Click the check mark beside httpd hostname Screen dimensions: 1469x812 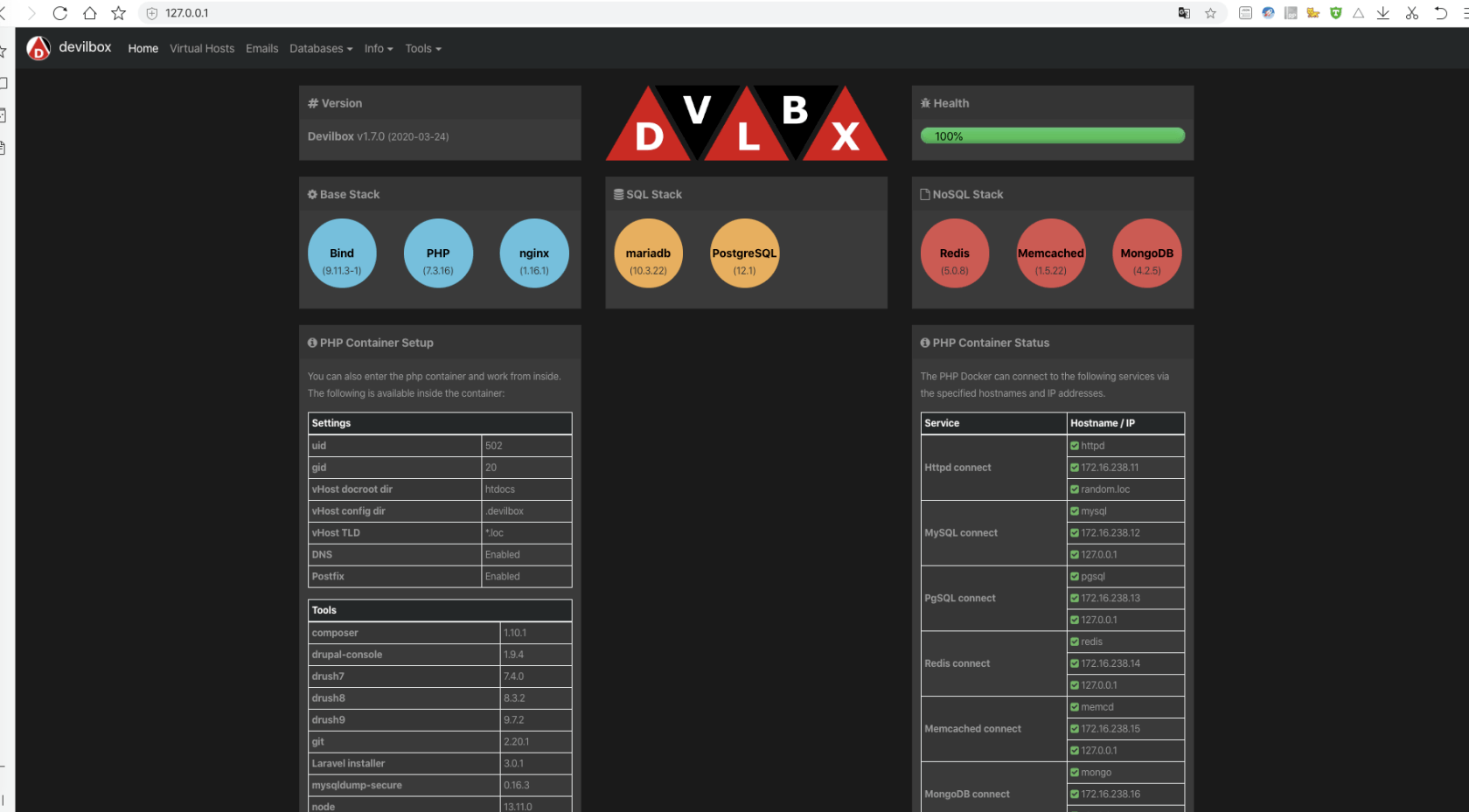coord(1075,446)
